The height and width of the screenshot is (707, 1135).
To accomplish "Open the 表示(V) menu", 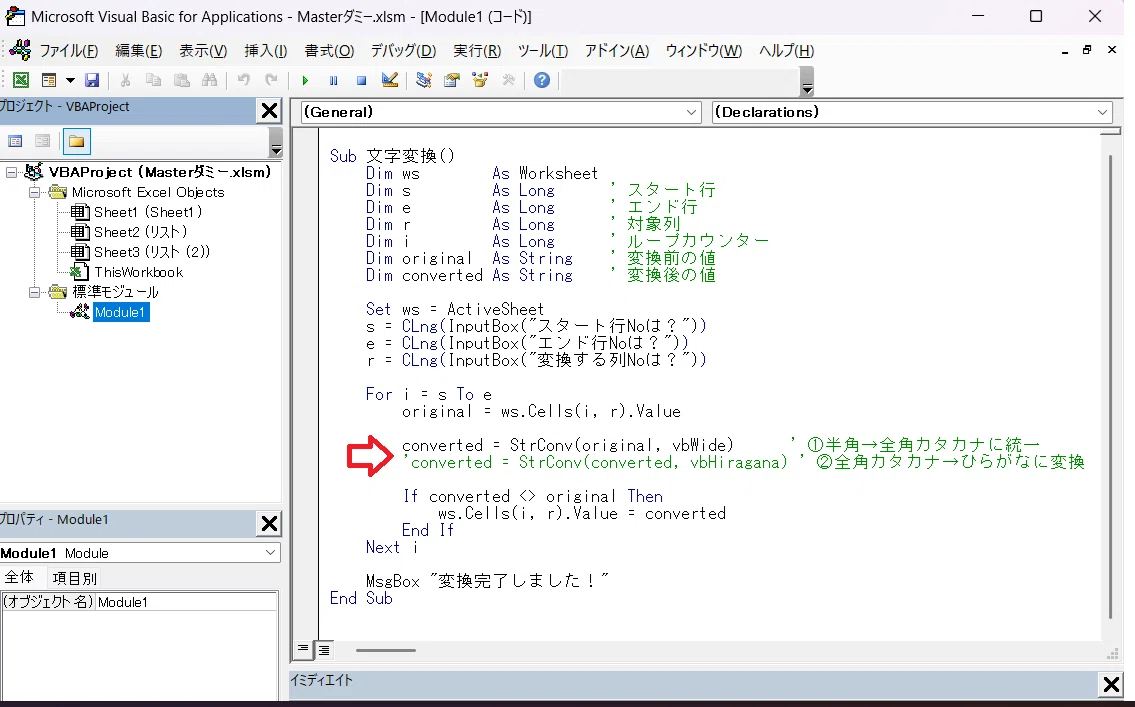I will click(x=203, y=51).
